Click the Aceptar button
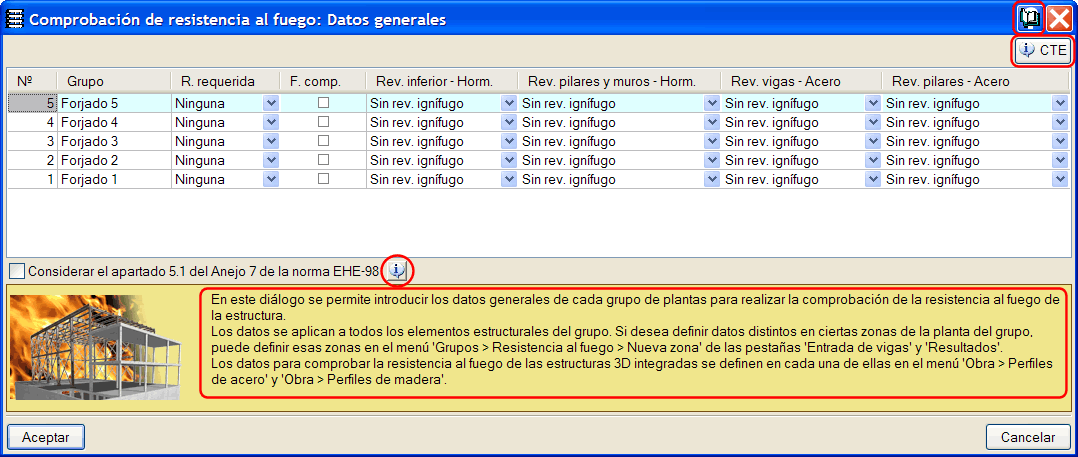 coord(45,437)
